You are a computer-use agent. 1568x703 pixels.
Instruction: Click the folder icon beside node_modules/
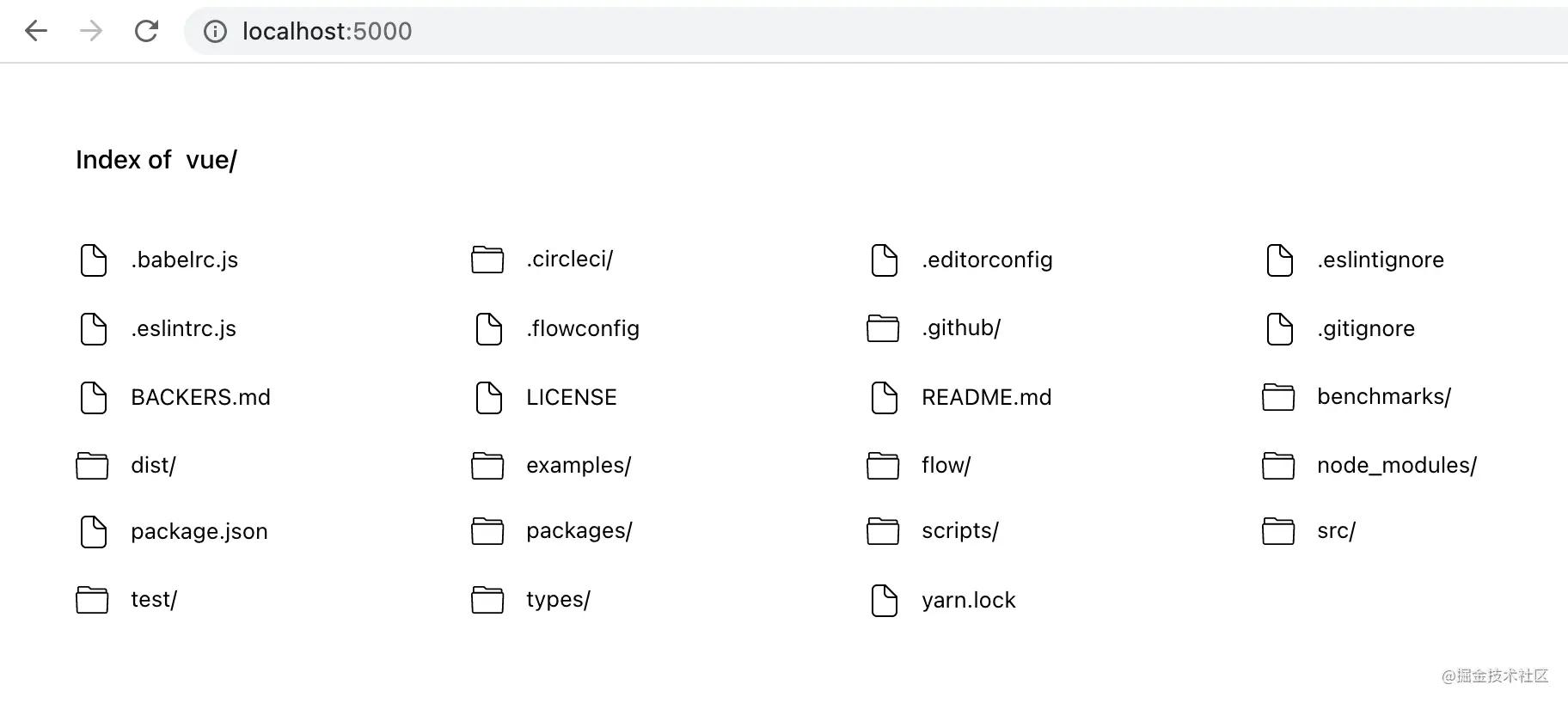1278,466
